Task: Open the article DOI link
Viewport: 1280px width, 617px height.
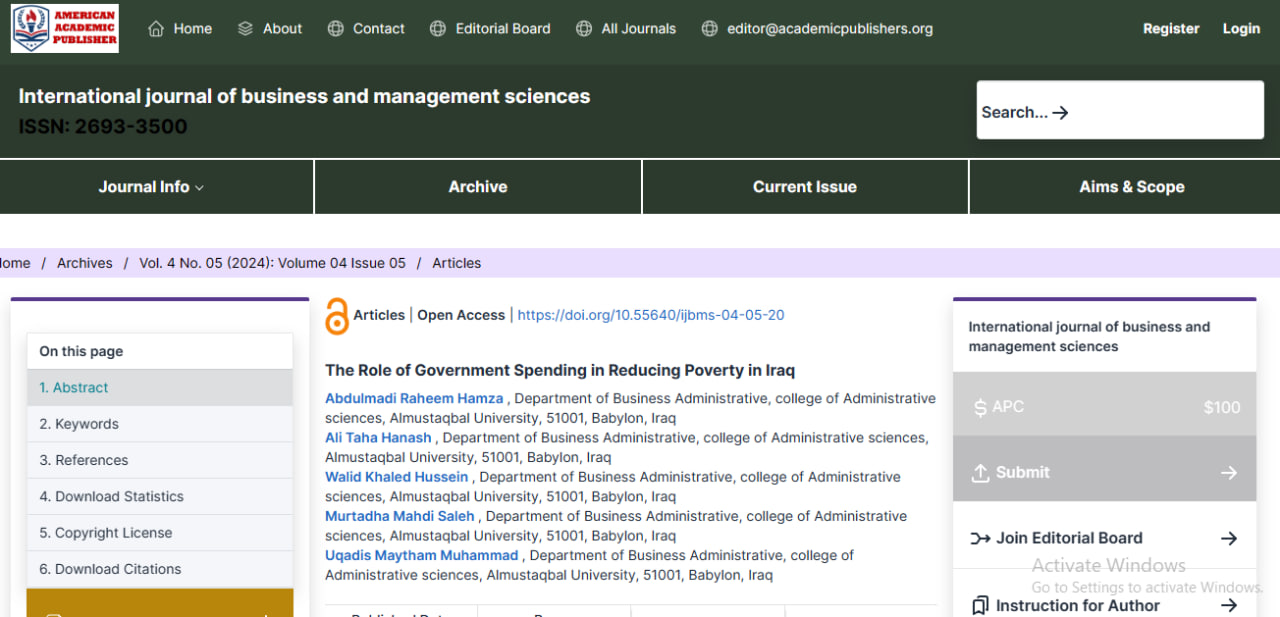Action: [x=651, y=315]
